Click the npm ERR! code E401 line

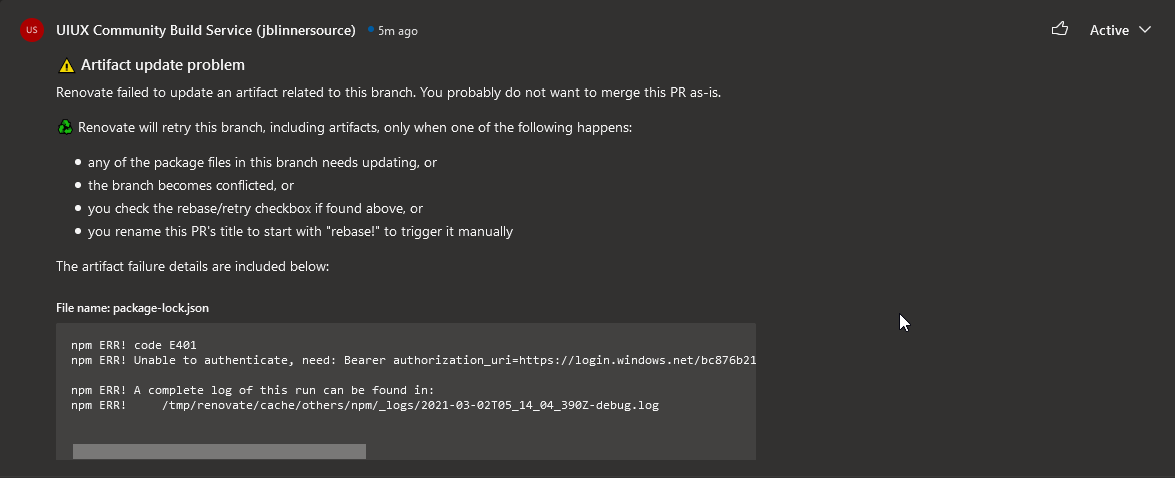pyautogui.click(x=133, y=345)
